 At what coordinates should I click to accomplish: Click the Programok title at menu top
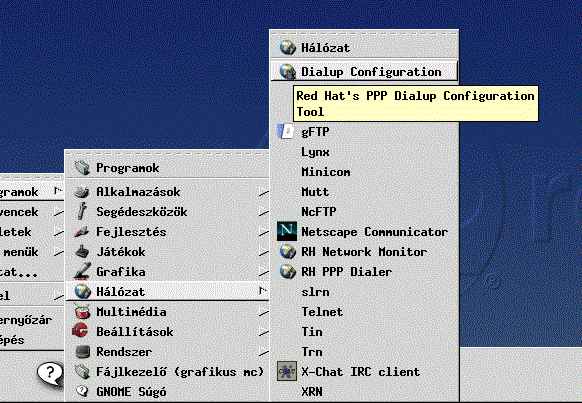point(127,168)
